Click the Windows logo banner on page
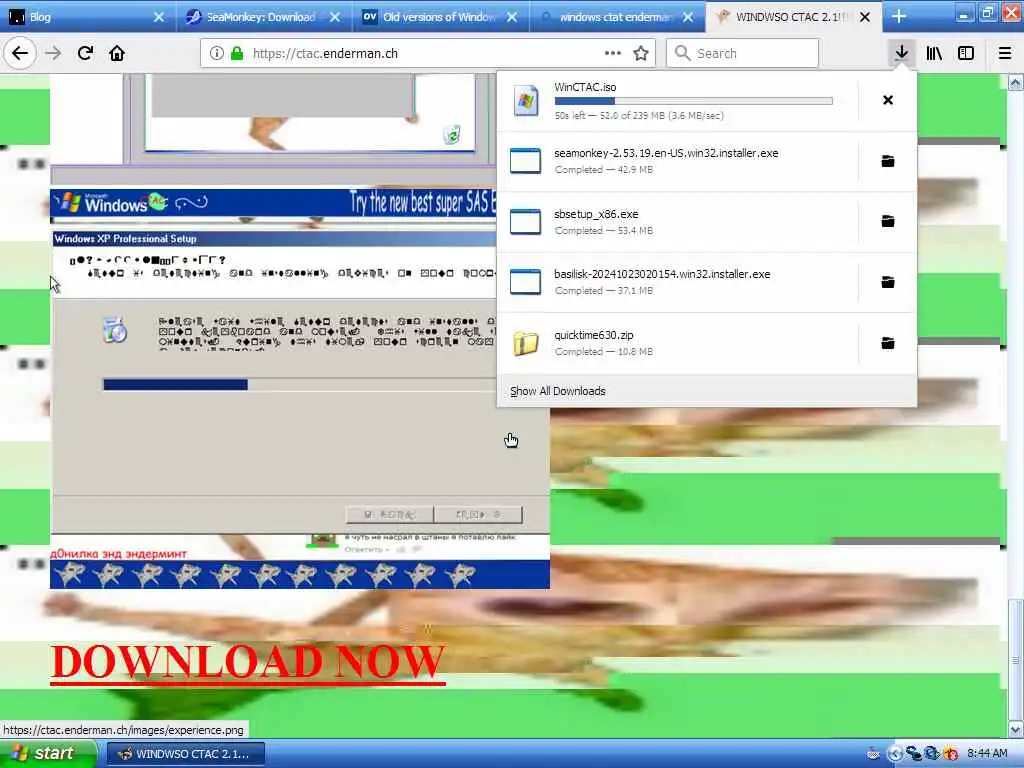 pyautogui.click(x=273, y=203)
